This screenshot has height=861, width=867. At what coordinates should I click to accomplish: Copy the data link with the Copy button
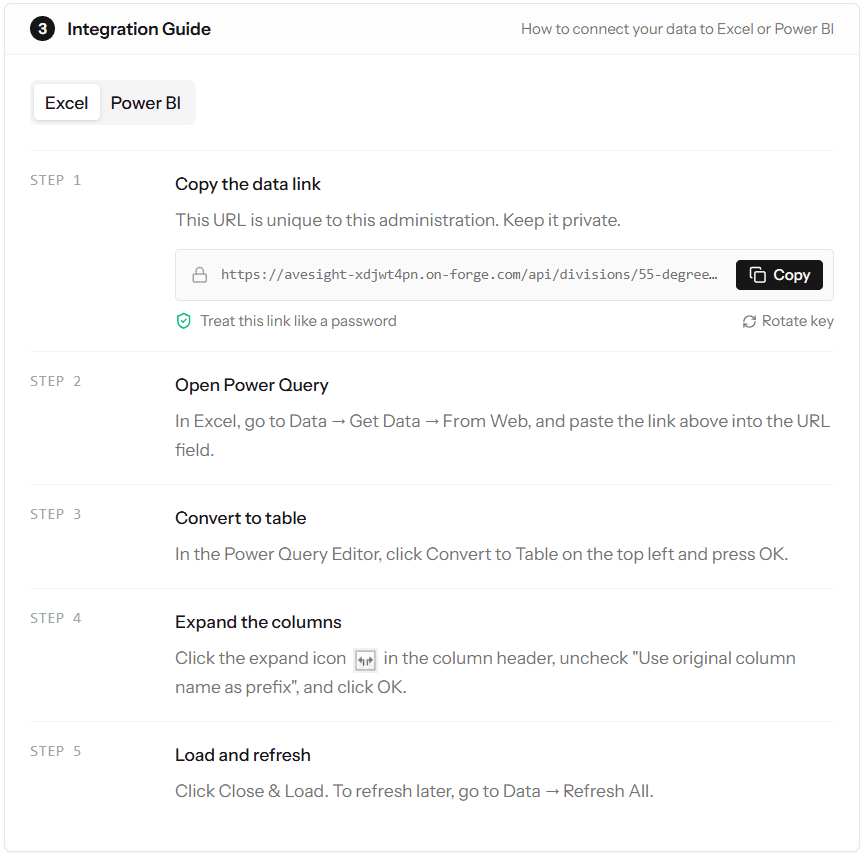(779, 275)
